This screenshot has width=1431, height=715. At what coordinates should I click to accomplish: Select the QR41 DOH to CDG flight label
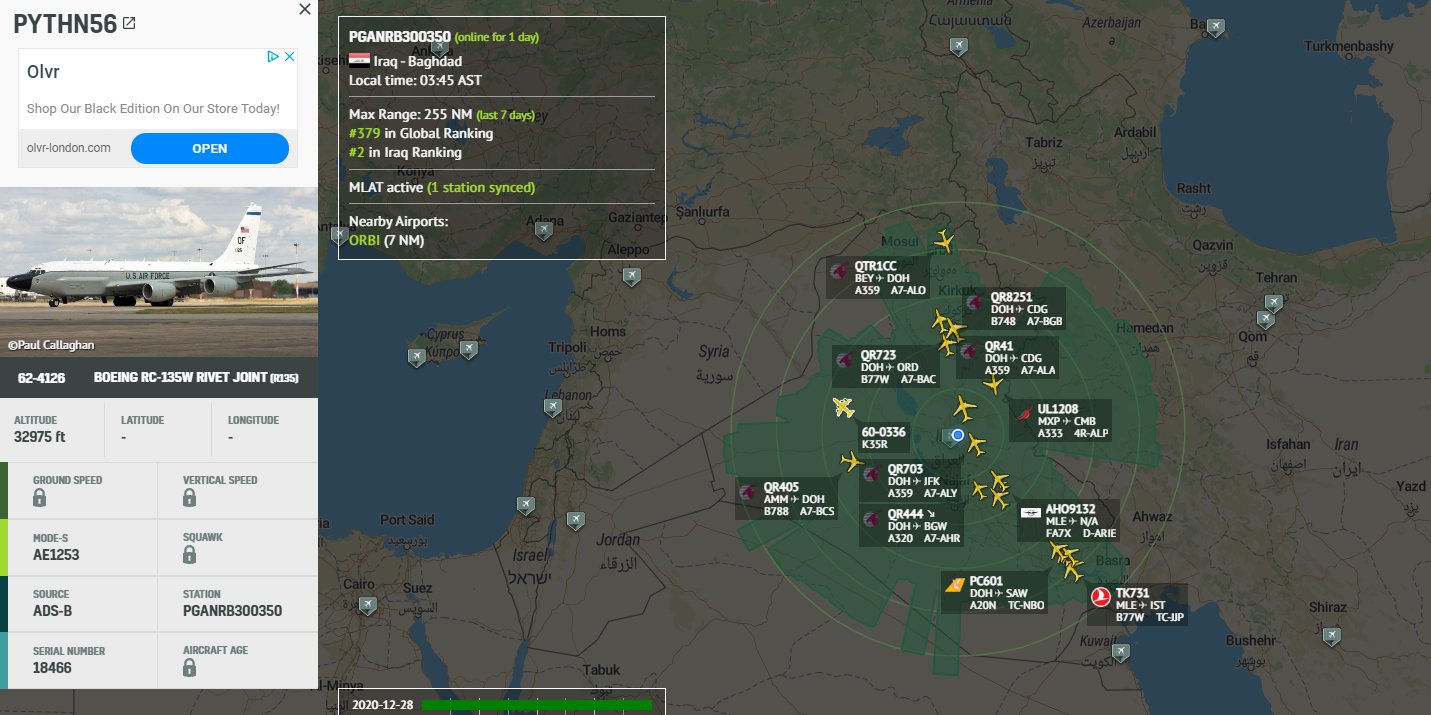pos(1009,358)
